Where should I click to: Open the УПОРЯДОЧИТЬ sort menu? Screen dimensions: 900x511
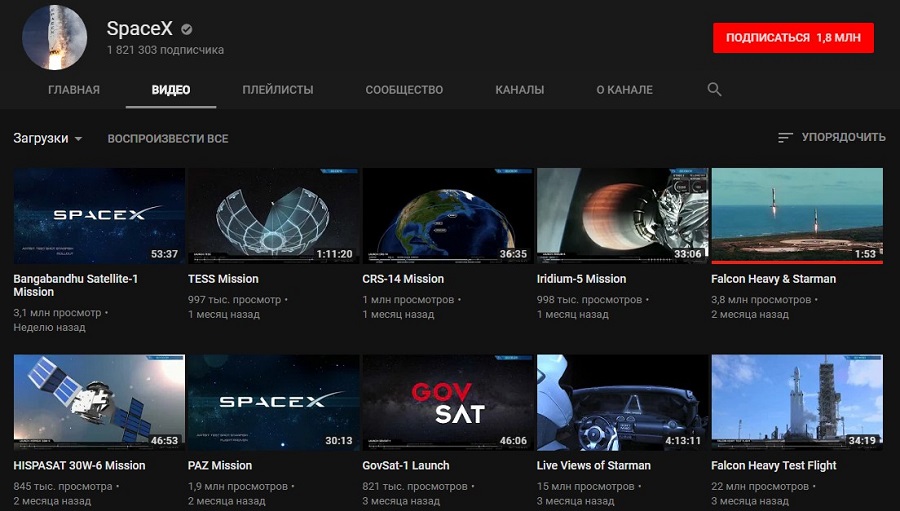[x=832, y=137]
